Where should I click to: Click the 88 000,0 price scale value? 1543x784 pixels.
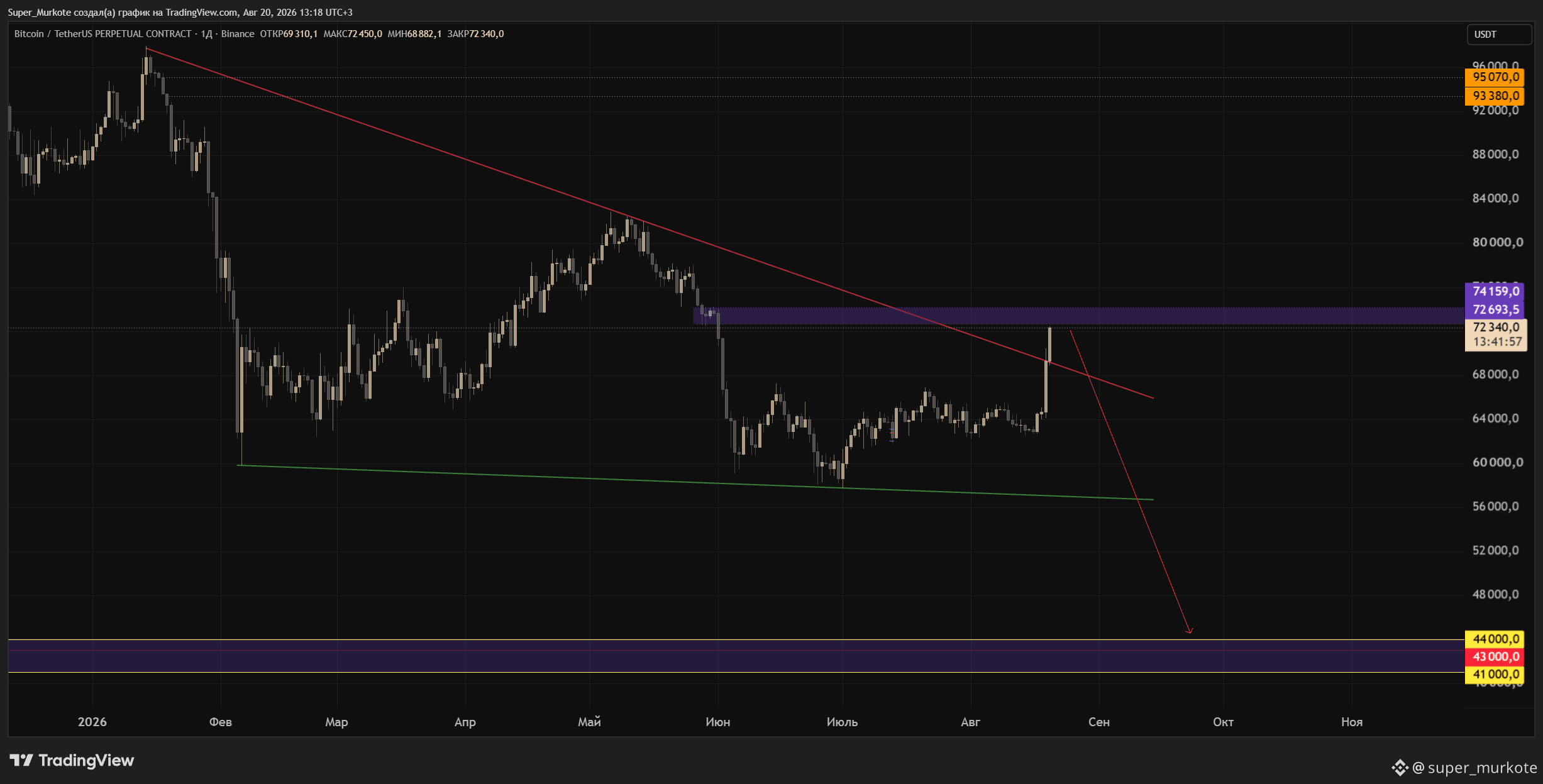pos(1495,154)
